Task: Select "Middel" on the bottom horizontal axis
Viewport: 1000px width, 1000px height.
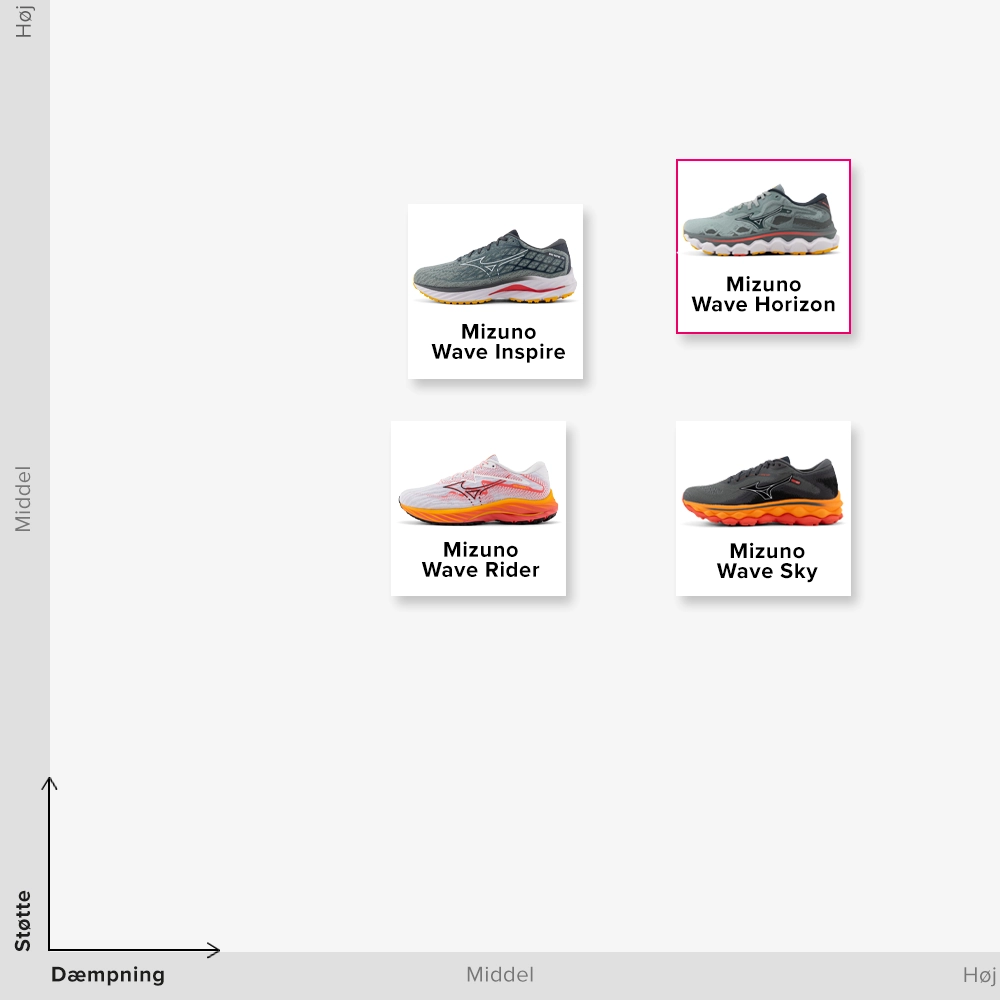Action: pos(500,975)
